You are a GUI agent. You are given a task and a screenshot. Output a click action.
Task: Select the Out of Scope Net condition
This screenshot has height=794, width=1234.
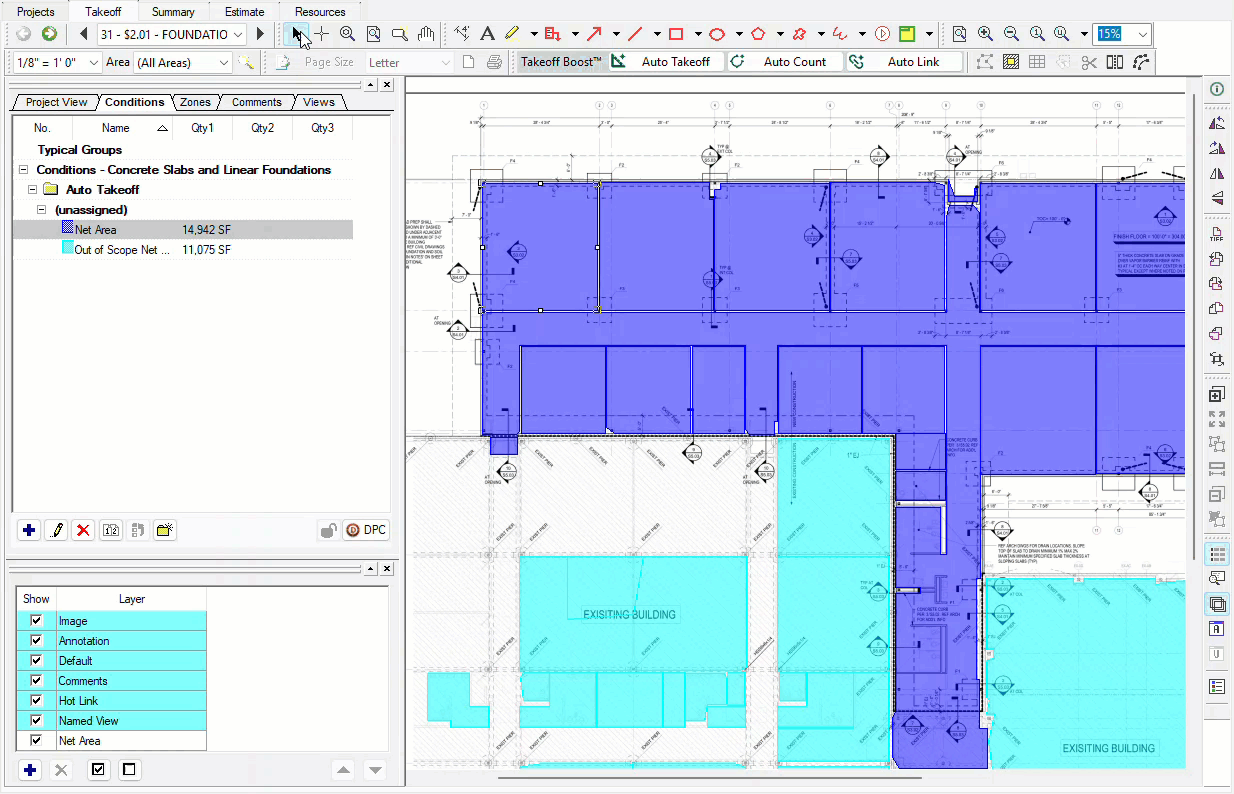click(x=183, y=250)
